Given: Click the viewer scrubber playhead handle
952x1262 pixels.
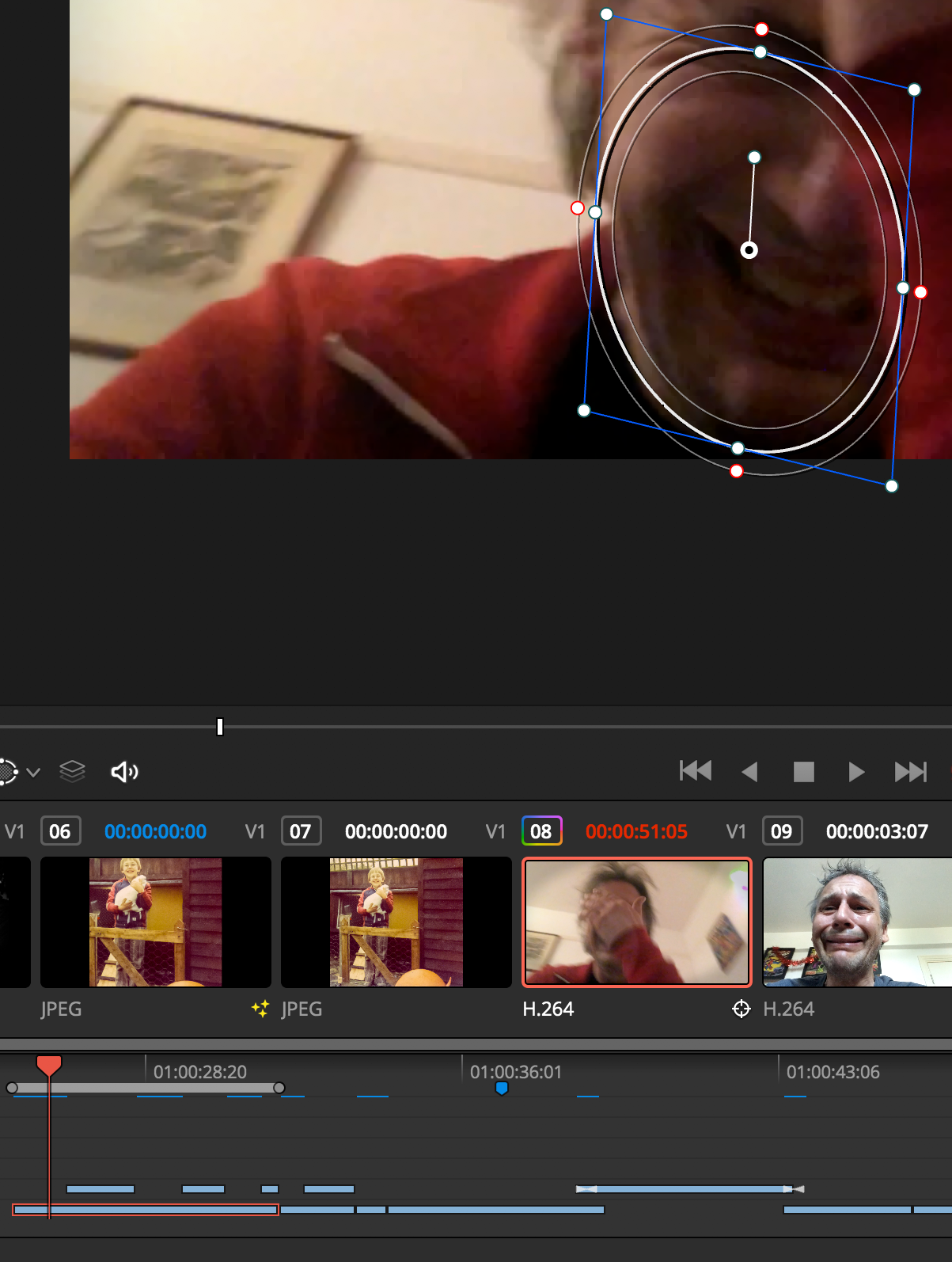Looking at the screenshot, I should (x=220, y=727).
